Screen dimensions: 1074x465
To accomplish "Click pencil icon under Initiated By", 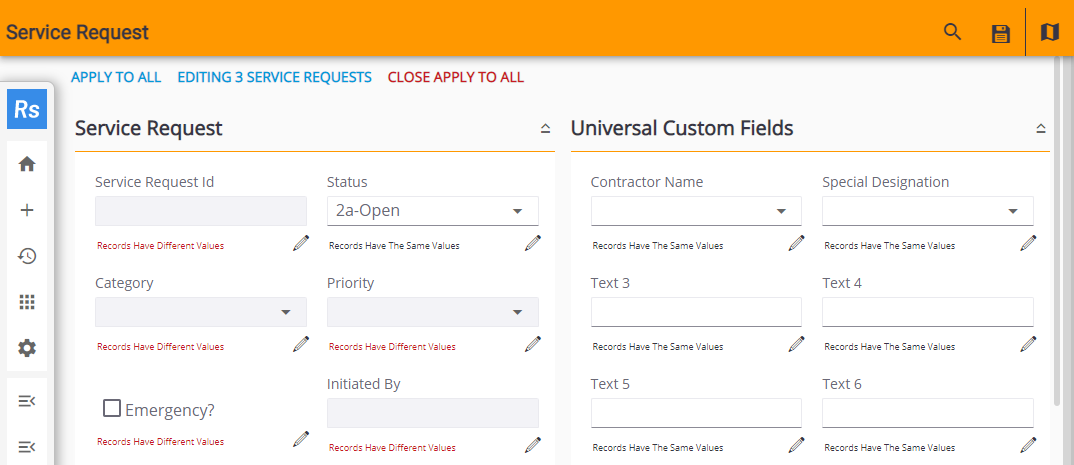I will [x=533, y=445].
